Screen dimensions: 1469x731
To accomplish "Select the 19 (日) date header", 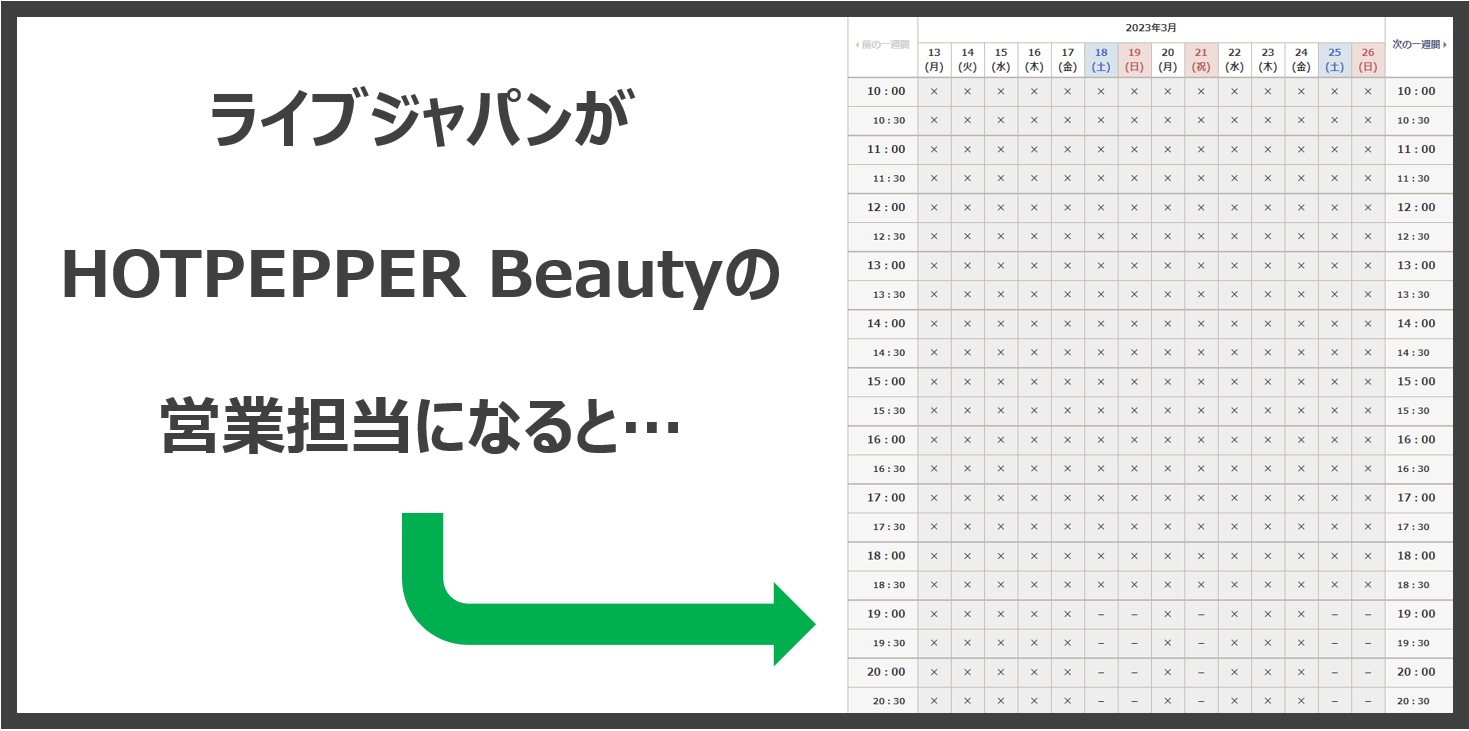I will [1134, 60].
